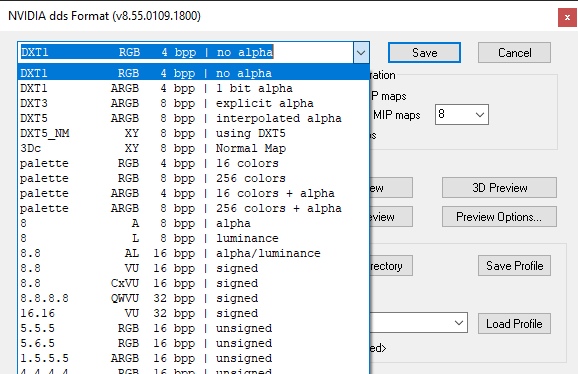Open Preview Options
The image size is (578, 374).
[x=499, y=217]
